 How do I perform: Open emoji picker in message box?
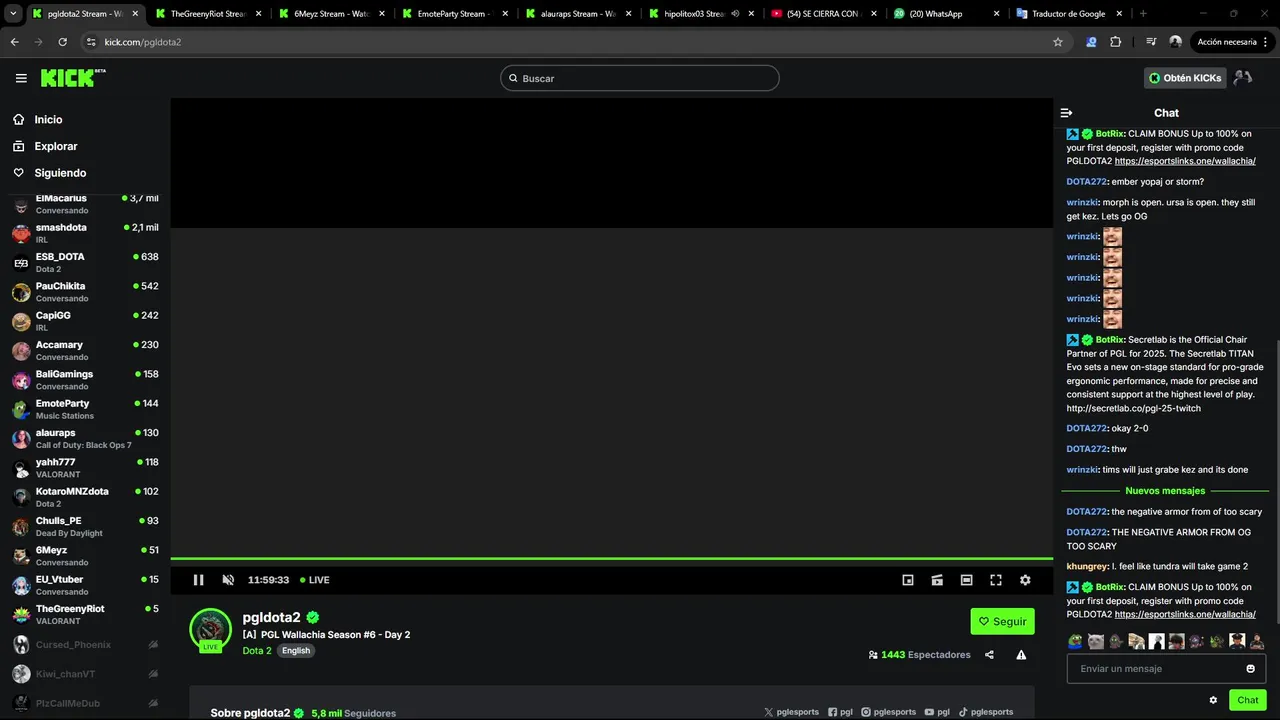click(x=1250, y=669)
